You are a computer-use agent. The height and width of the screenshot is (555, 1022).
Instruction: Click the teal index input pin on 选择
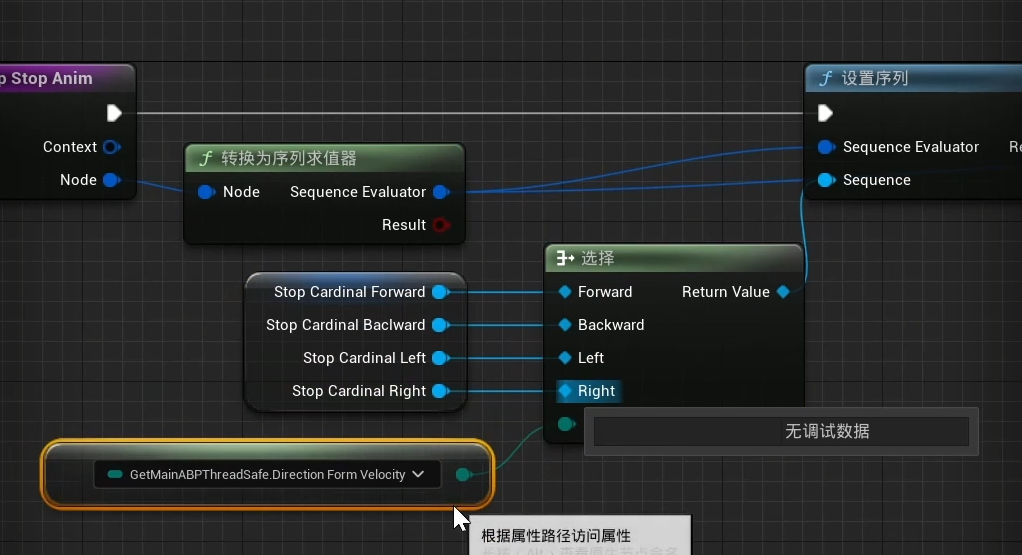pyautogui.click(x=566, y=424)
